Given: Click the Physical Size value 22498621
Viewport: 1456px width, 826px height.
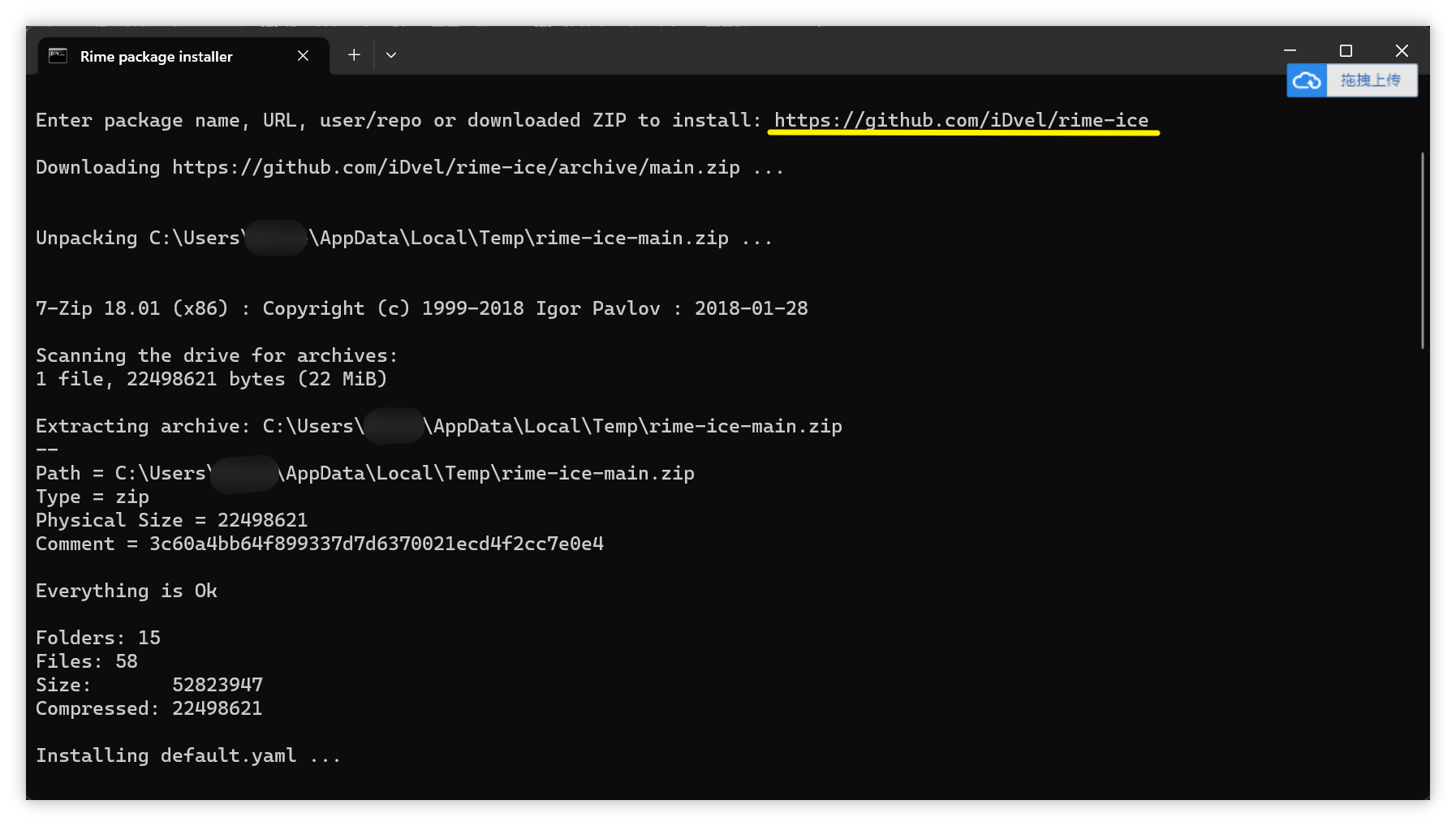Looking at the screenshot, I should [262, 520].
